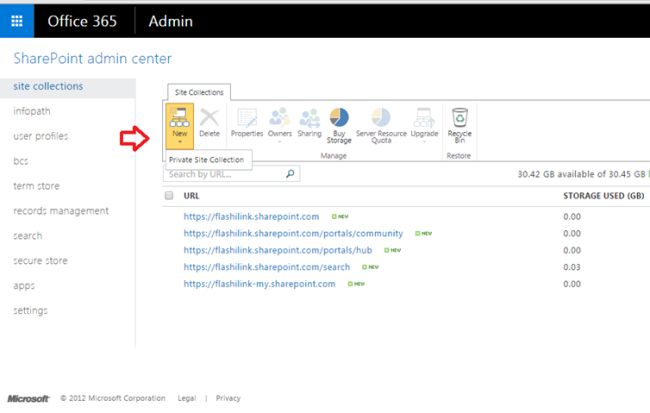Image resolution: width=650 pixels, height=413 pixels.
Task: Open user profiles in left navigation
Action: (40, 136)
